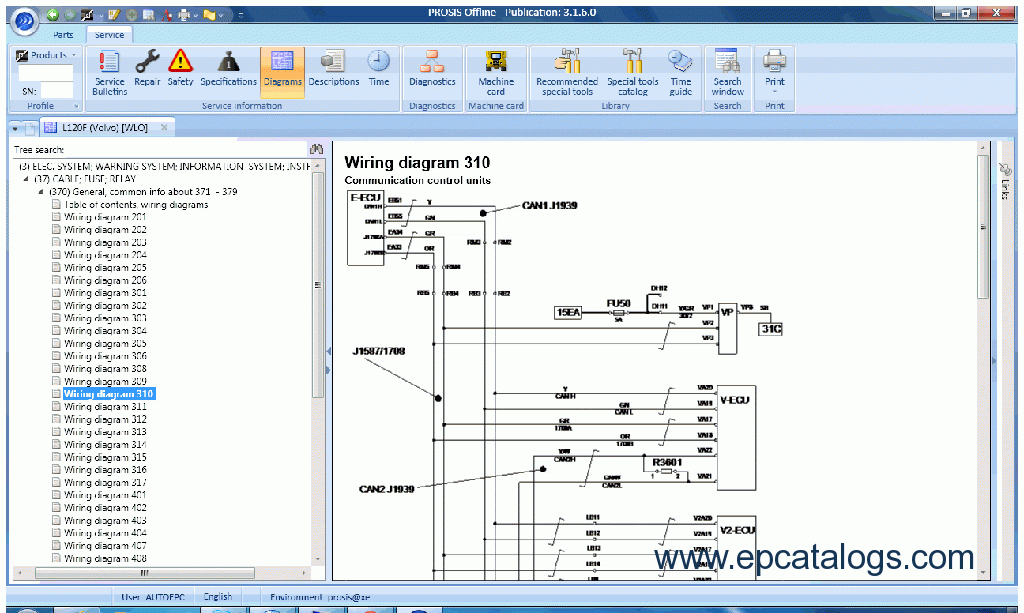Click the green plus quick access icon
The width and height of the screenshot is (1024, 613).
coord(133,14)
